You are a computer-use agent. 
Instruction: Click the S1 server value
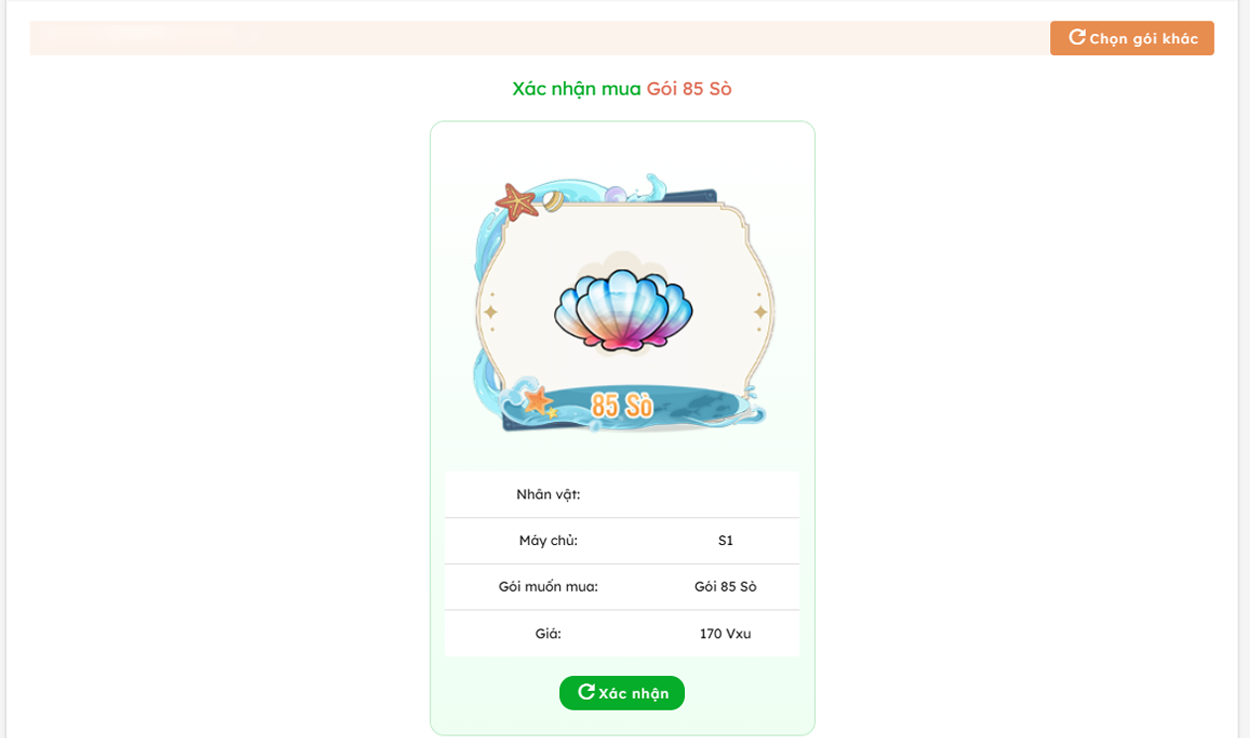tap(725, 541)
